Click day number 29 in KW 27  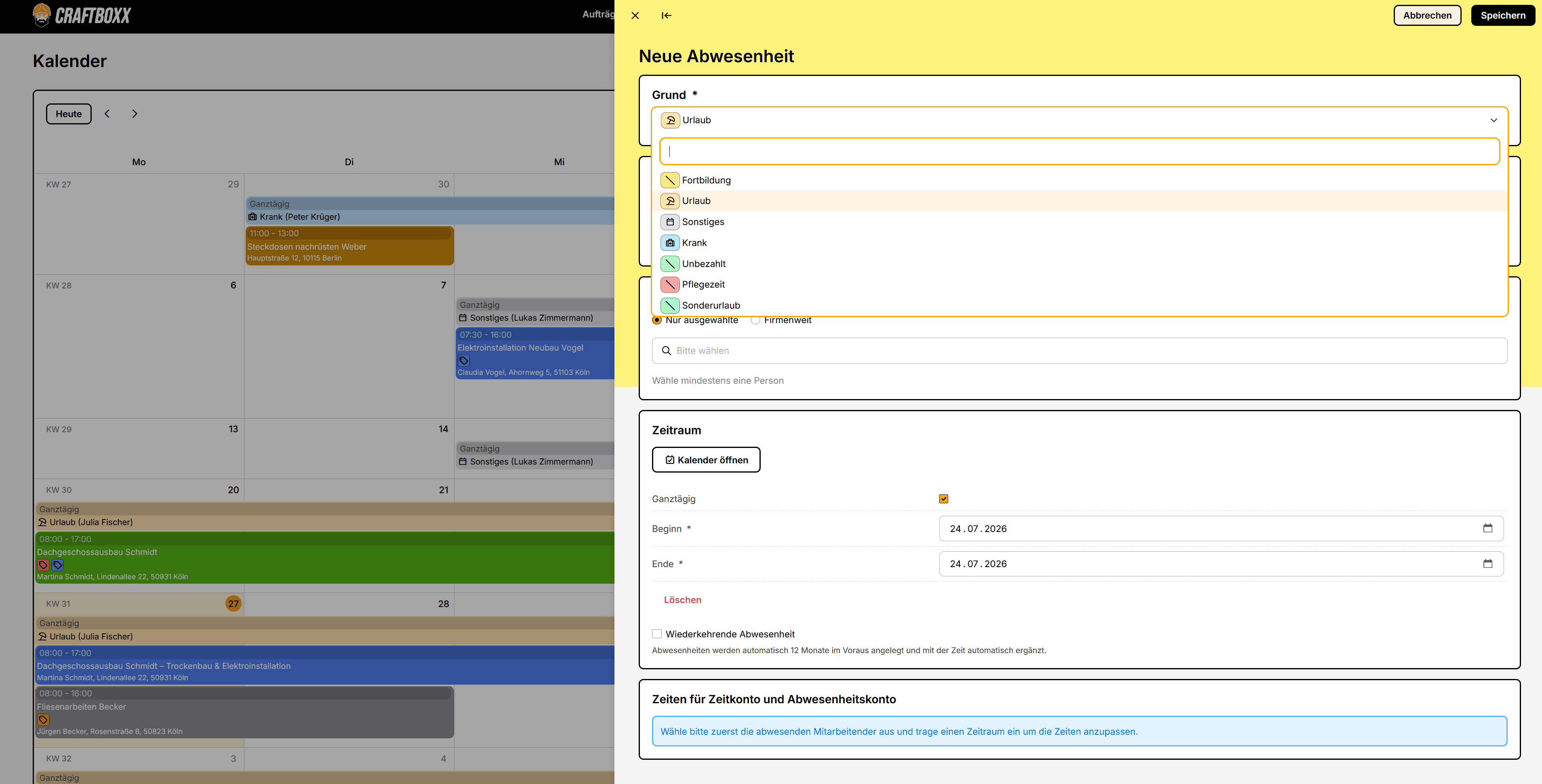(x=233, y=184)
